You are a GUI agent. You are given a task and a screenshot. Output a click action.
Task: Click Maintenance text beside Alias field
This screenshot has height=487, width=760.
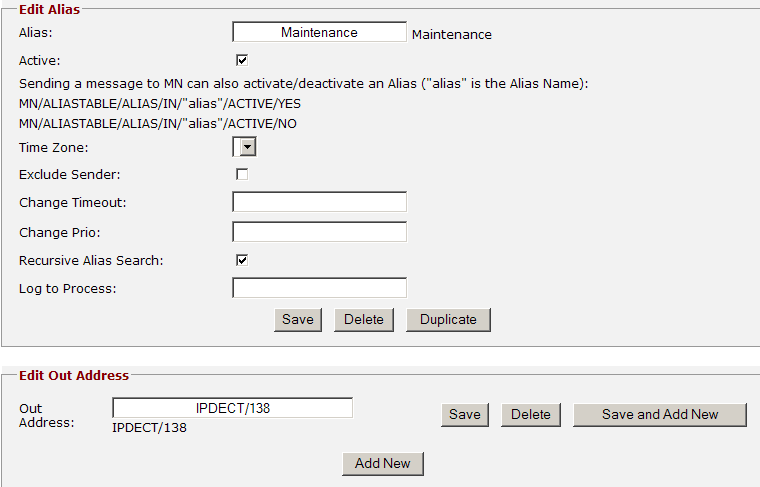(x=452, y=34)
